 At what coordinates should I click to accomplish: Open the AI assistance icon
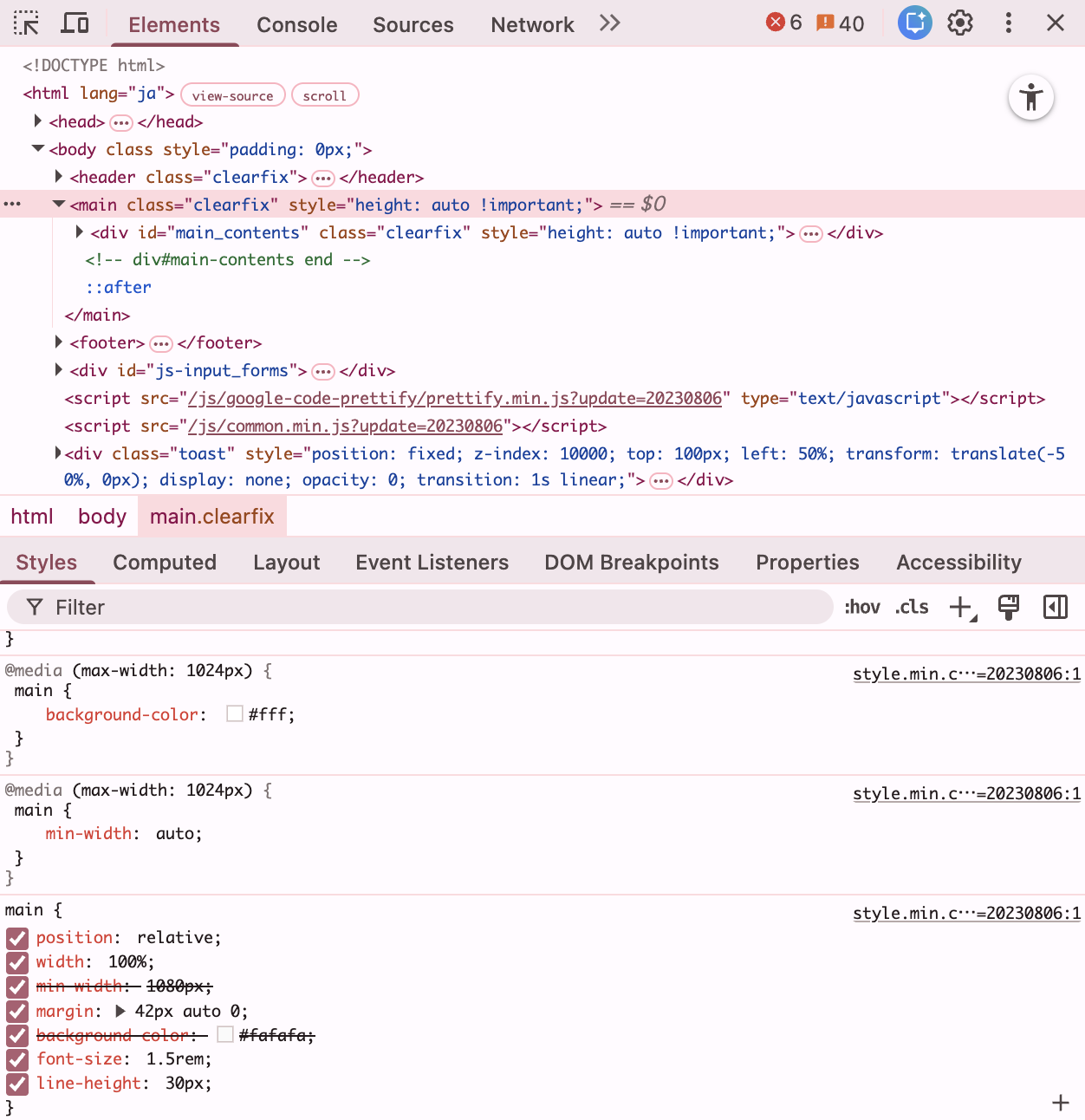pyautogui.click(x=914, y=23)
